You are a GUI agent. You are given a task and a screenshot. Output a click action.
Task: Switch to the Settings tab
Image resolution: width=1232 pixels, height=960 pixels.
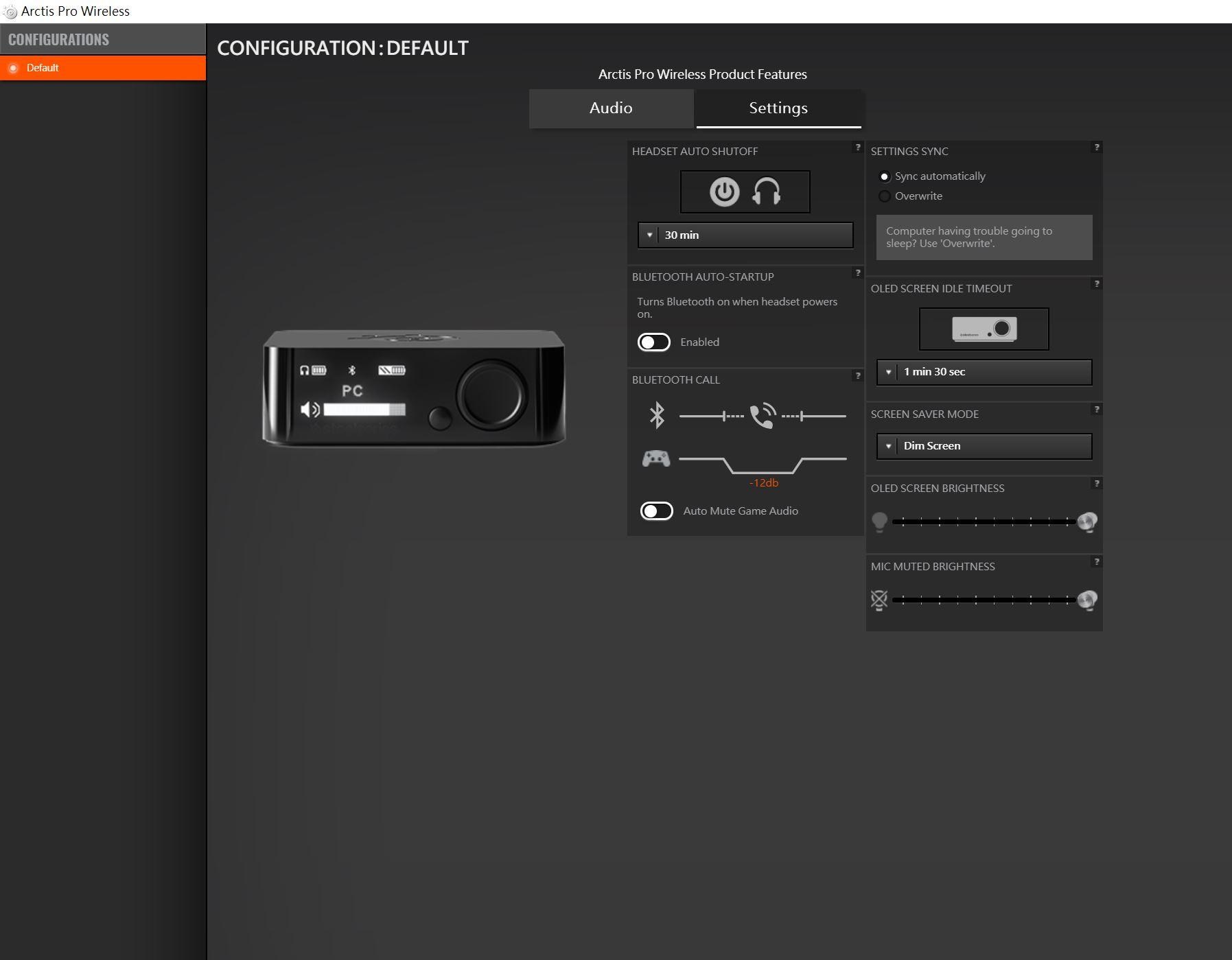pyautogui.click(x=778, y=108)
